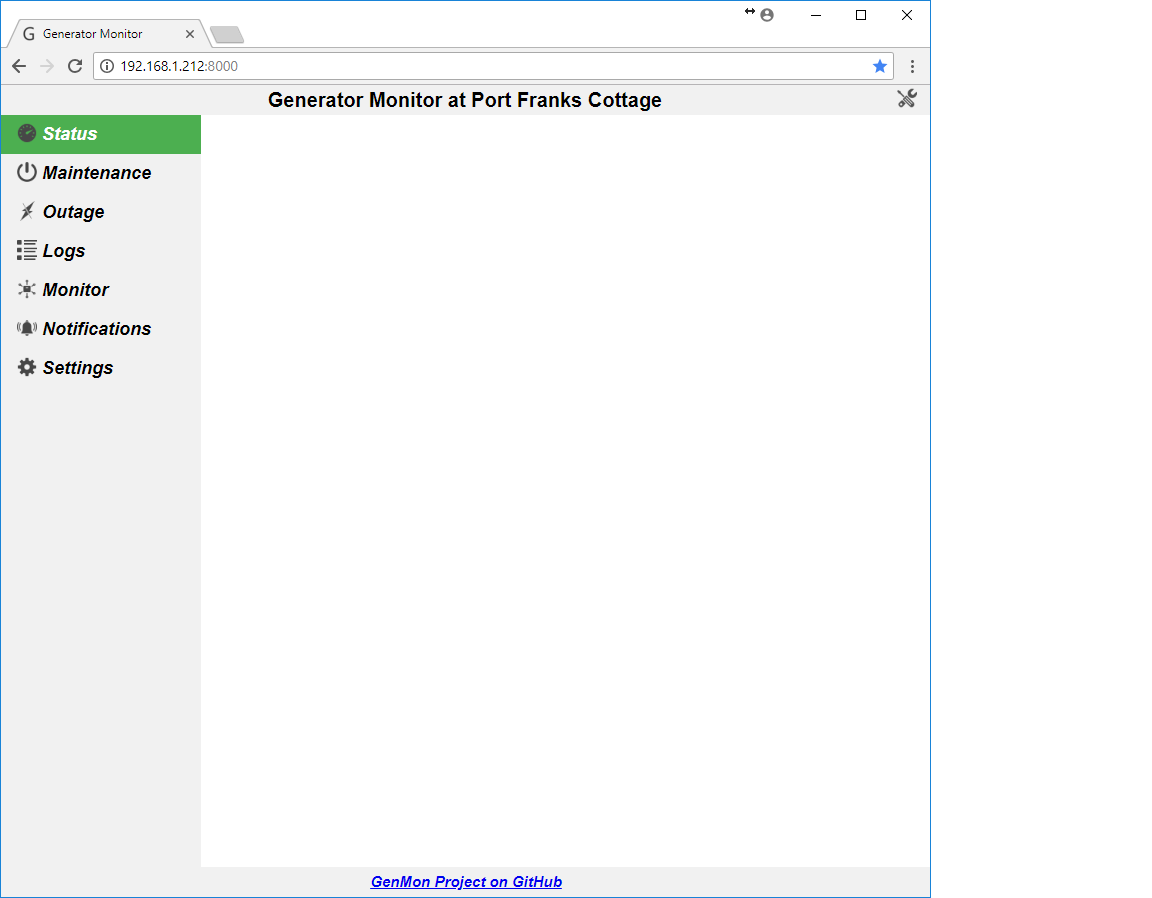
Task: Switch to the Generator Monitor tab
Action: (100, 33)
